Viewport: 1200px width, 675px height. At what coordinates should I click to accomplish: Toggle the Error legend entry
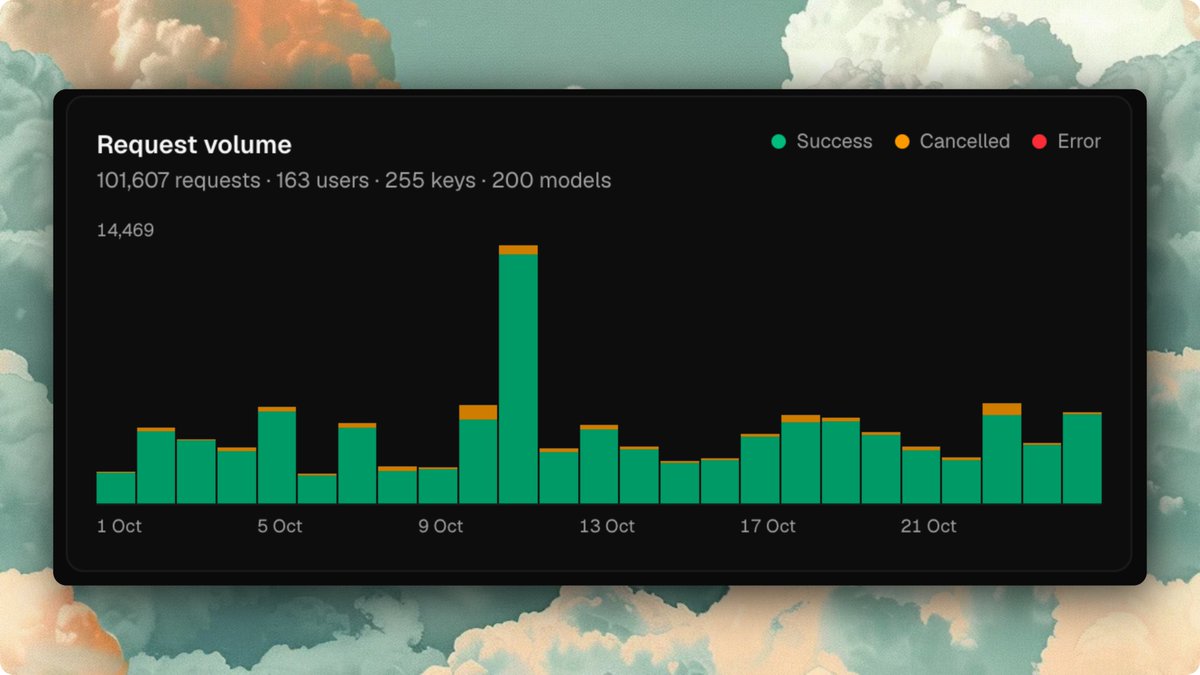1066,142
